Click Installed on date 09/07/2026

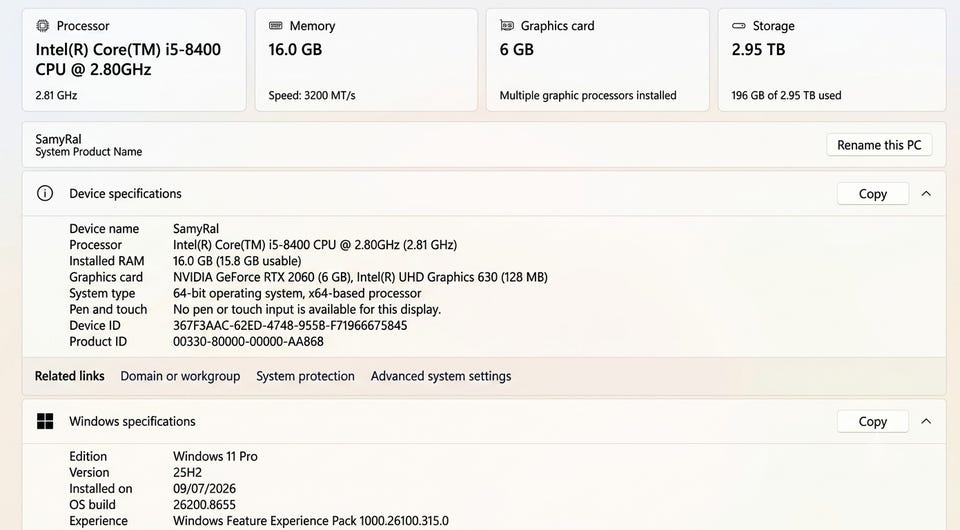pyautogui.click(x=204, y=488)
